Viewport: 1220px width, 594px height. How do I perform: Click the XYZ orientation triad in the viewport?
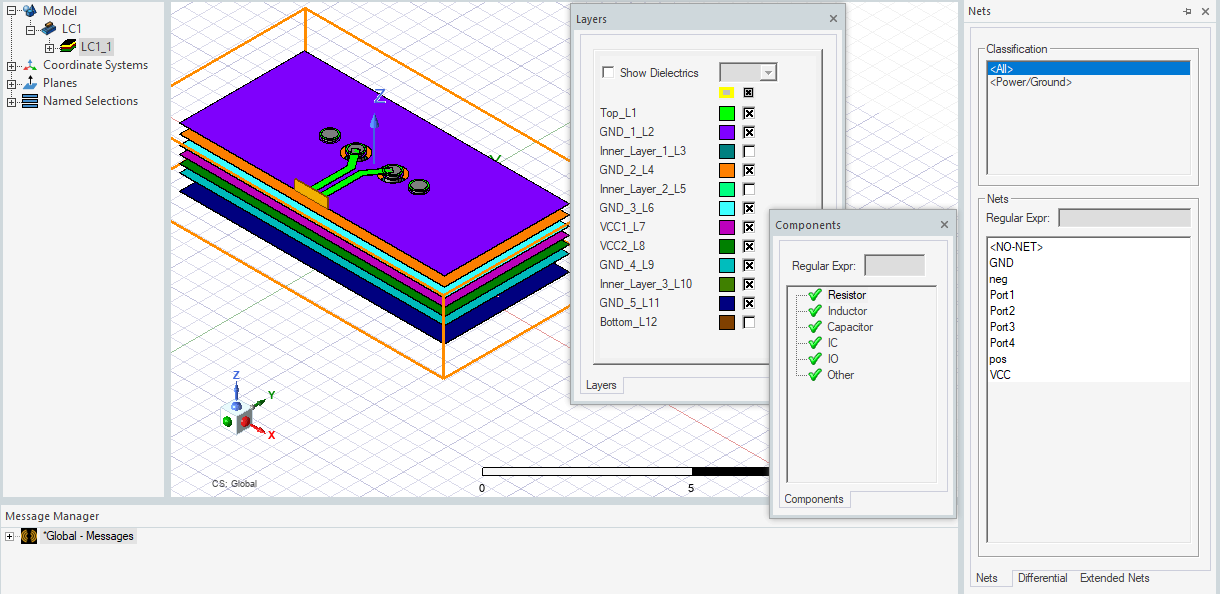(246, 407)
